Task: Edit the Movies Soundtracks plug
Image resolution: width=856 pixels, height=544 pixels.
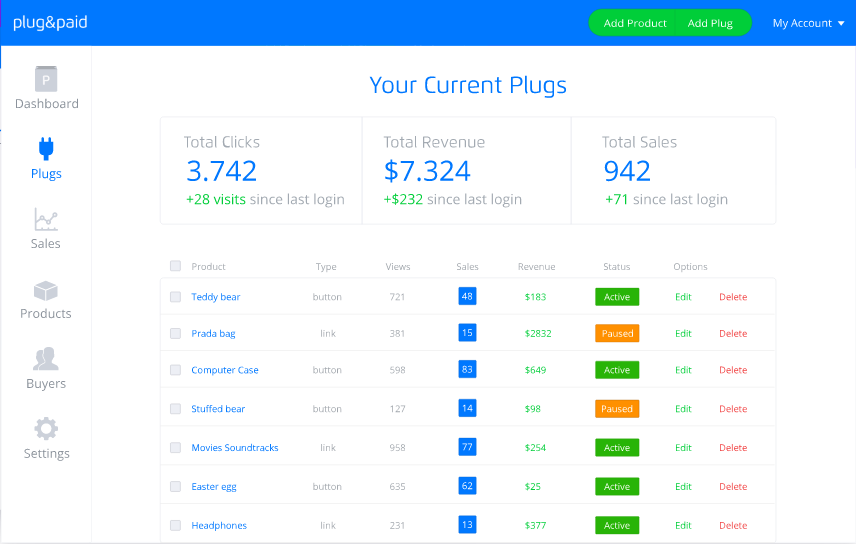Action: 683,447
